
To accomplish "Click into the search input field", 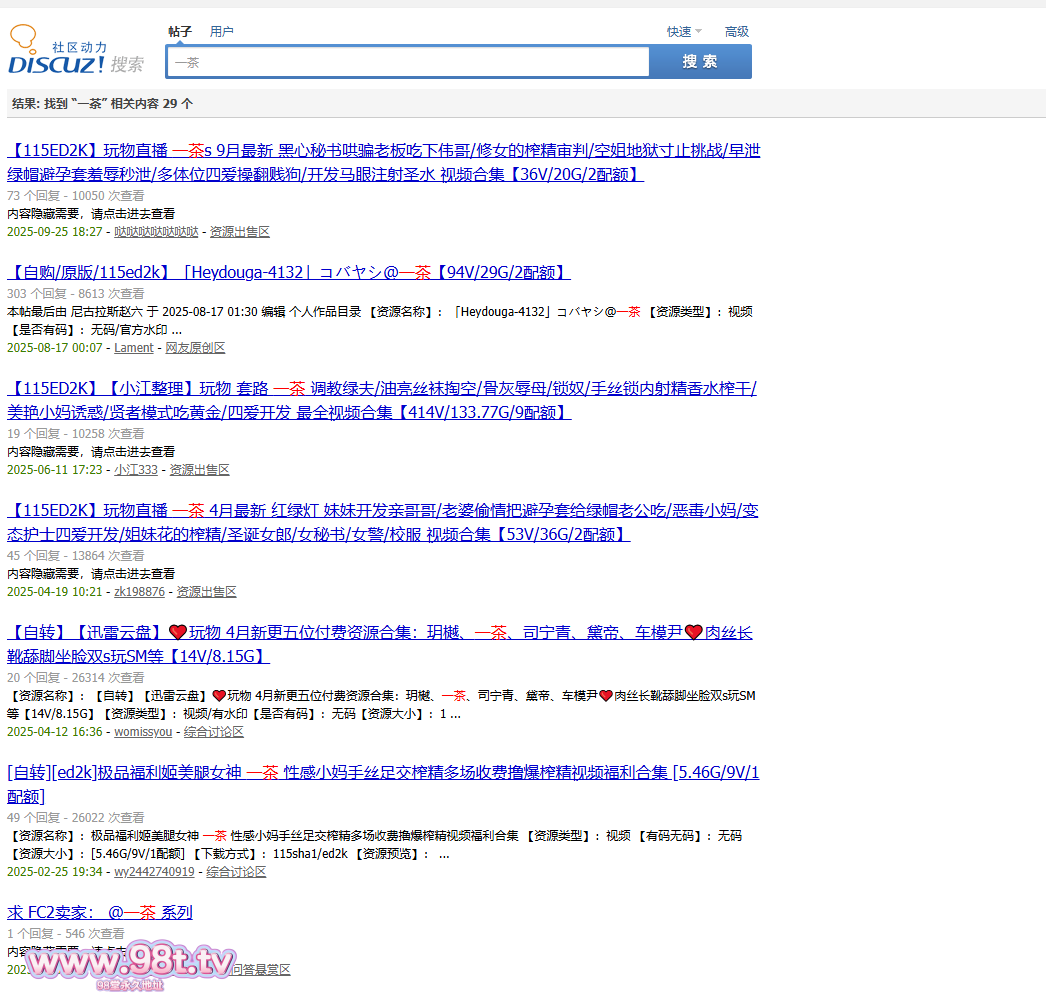I will (408, 62).
